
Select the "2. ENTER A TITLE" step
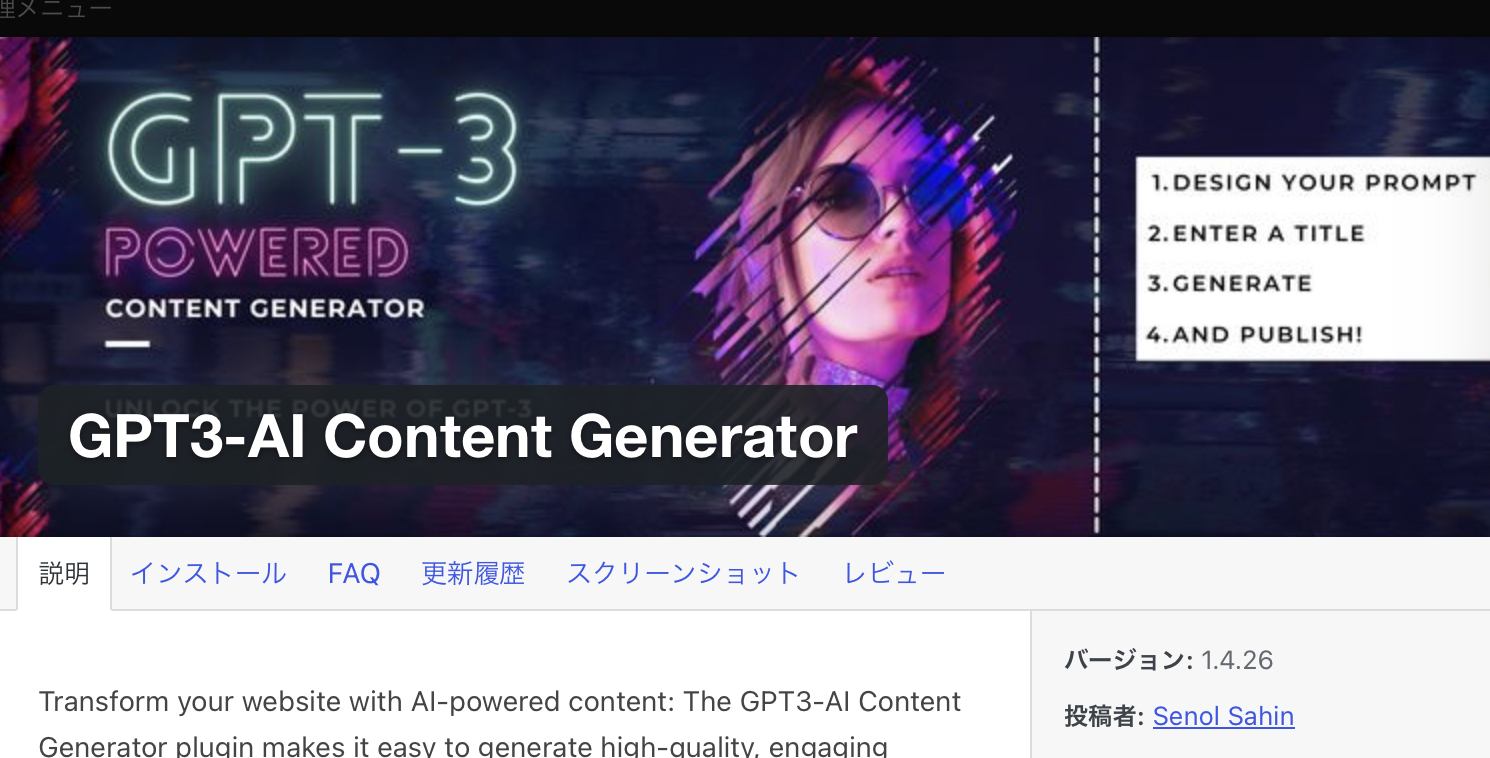1255,233
